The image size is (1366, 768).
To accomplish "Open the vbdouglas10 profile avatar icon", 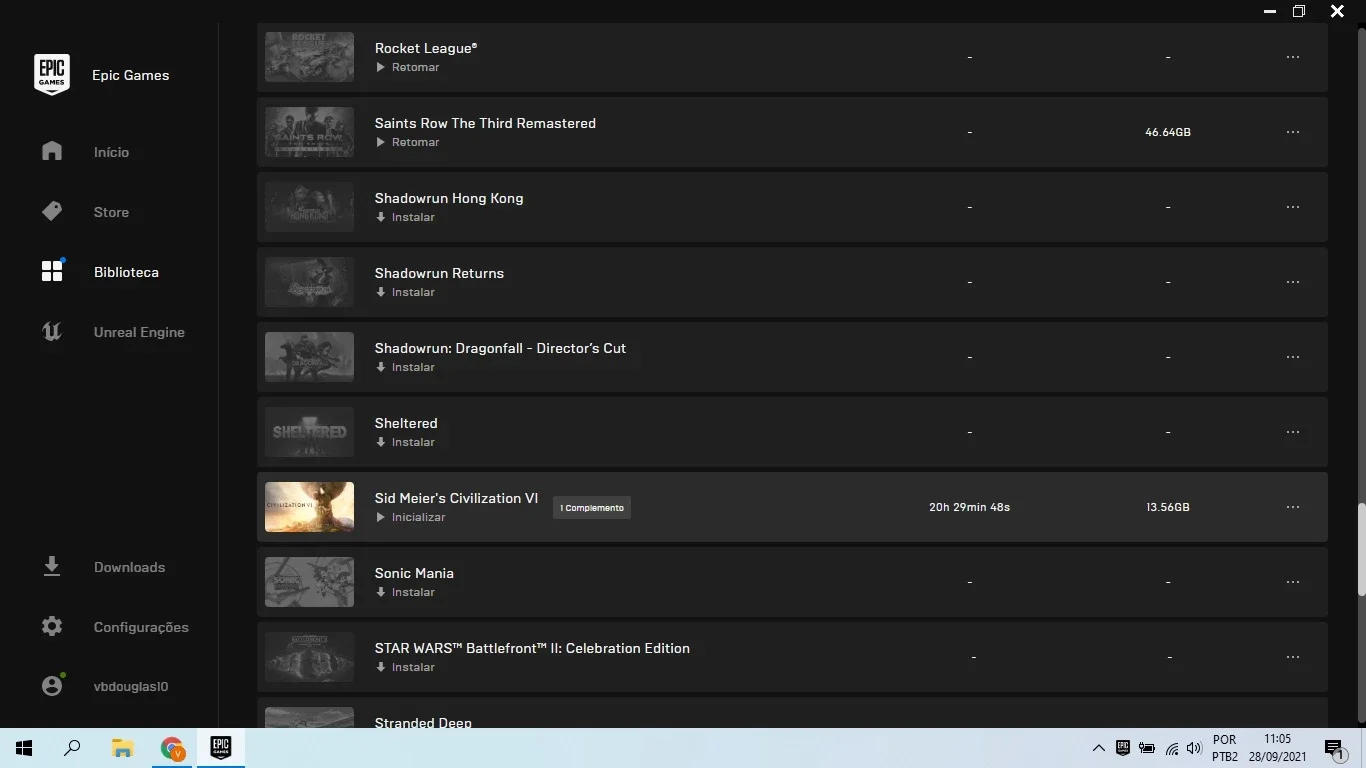I will pyautogui.click(x=52, y=686).
